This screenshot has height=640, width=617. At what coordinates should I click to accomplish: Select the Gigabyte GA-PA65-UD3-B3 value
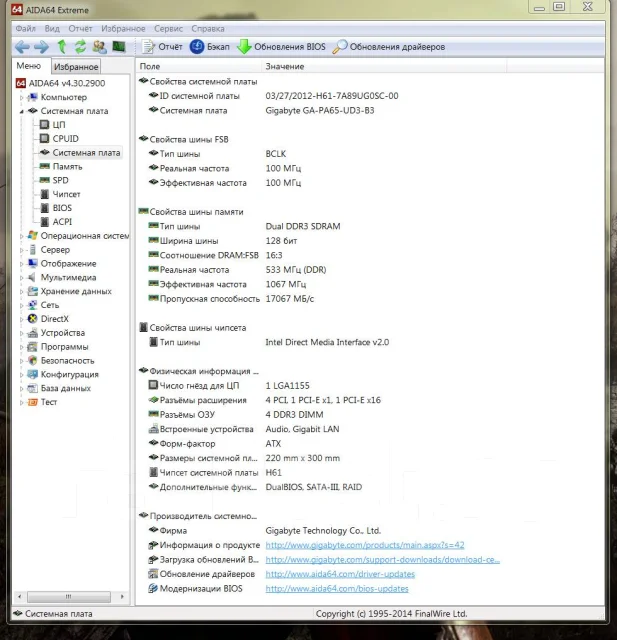pyautogui.click(x=320, y=111)
